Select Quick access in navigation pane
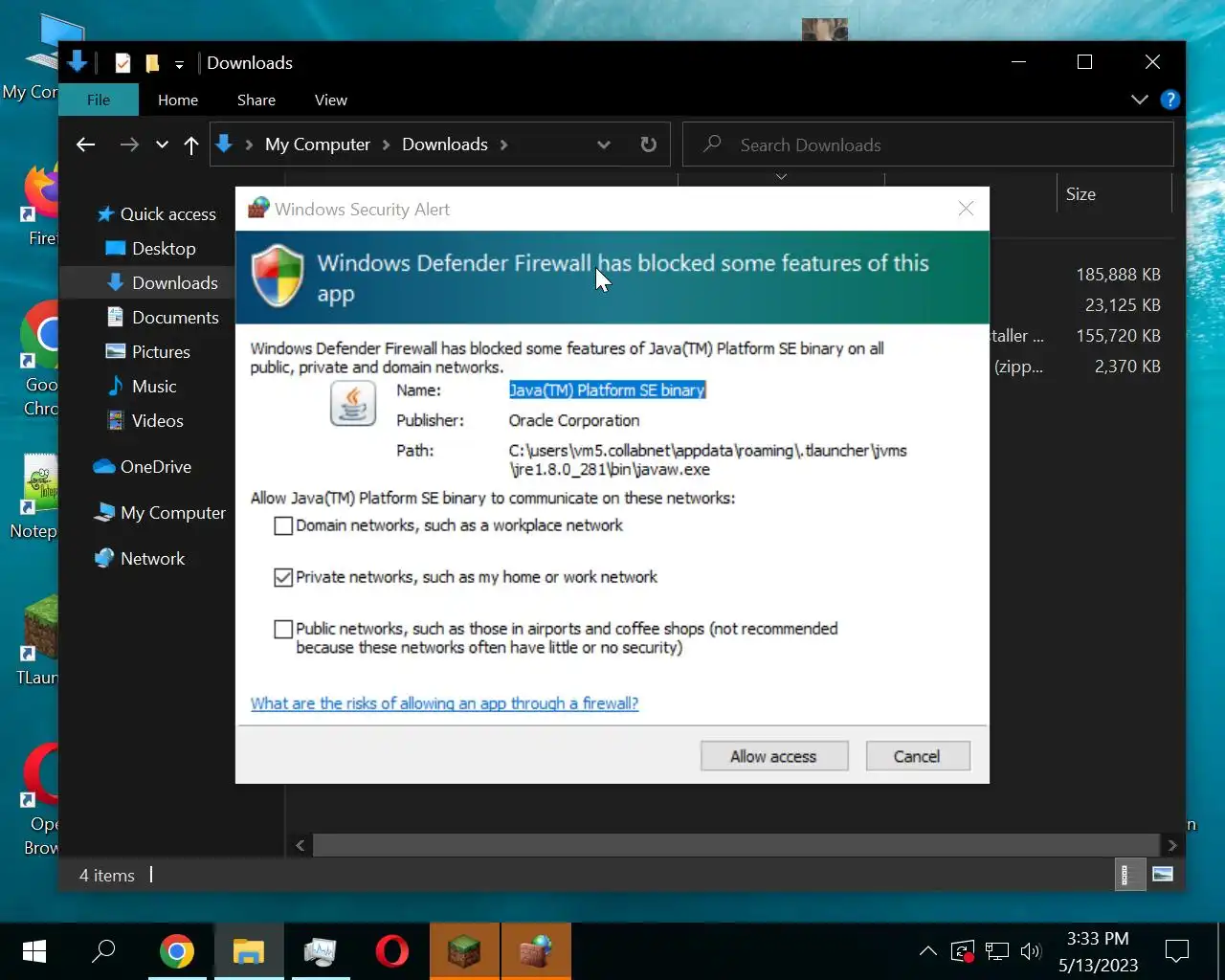Screen dimensions: 1225x980 coord(157,214)
